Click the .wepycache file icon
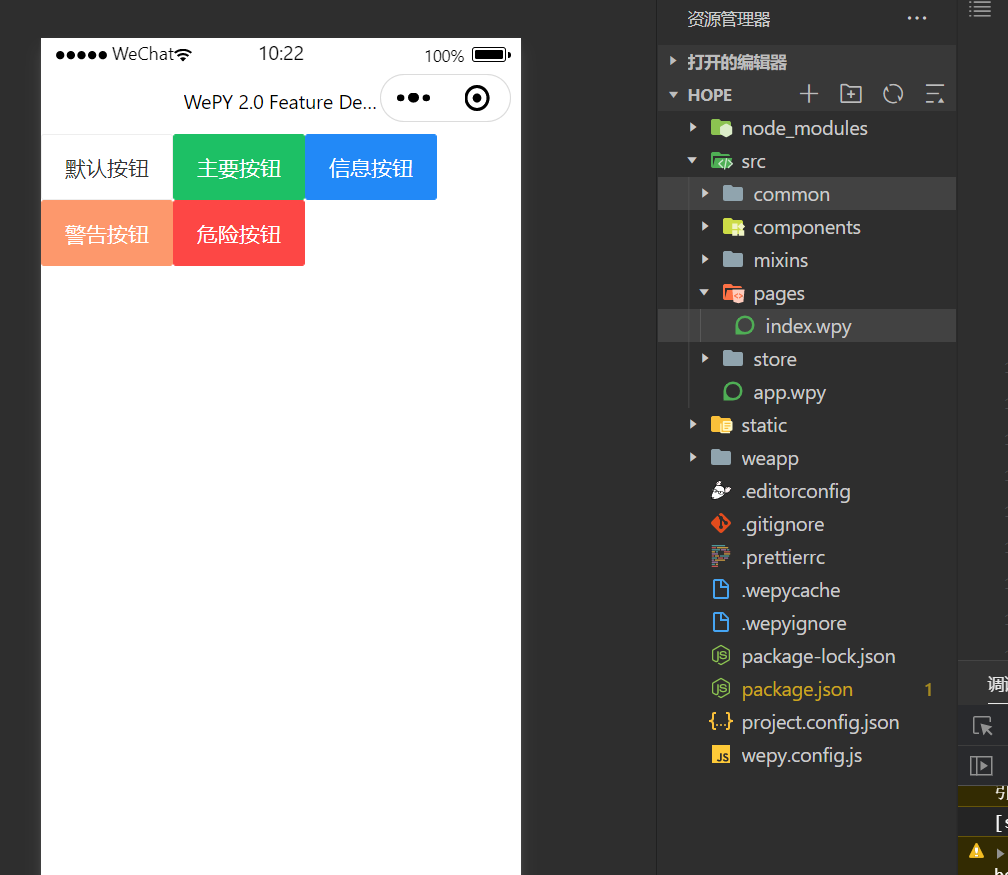The height and width of the screenshot is (875, 1008). click(x=721, y=590)
